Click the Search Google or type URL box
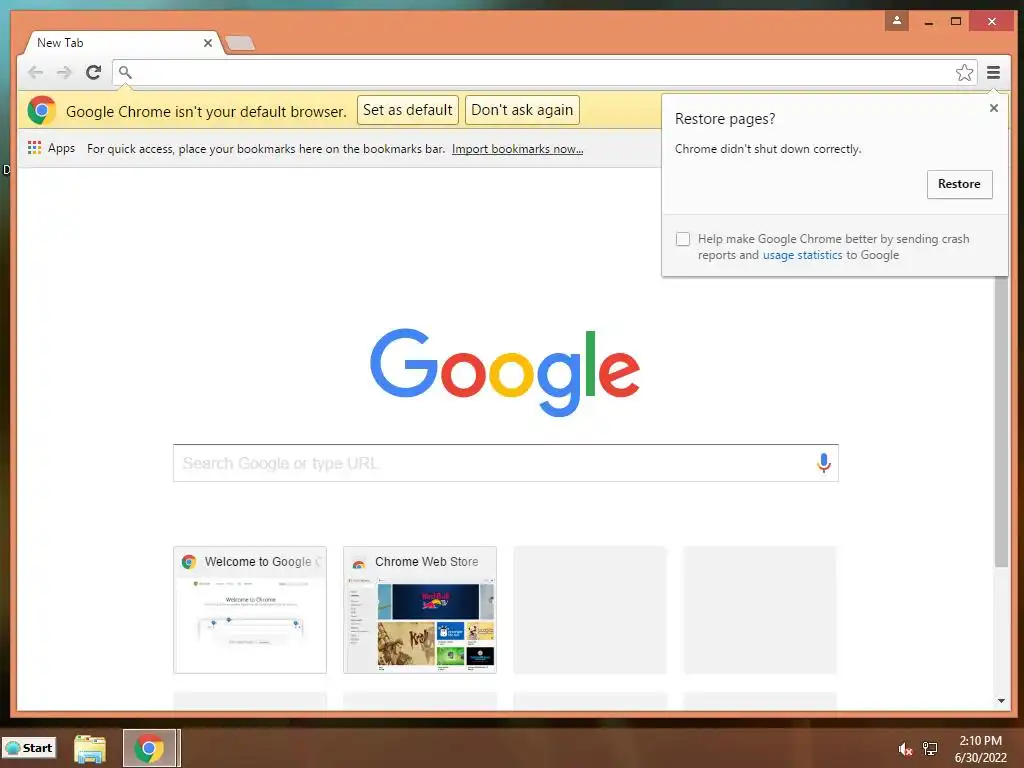 coord(505,463)
